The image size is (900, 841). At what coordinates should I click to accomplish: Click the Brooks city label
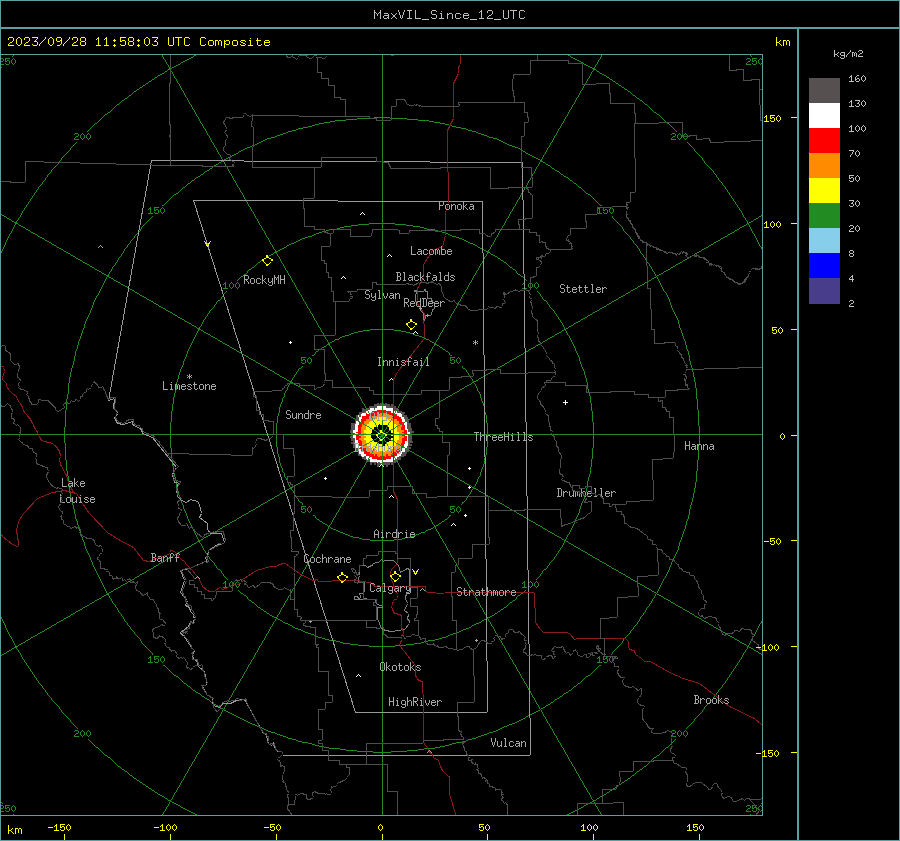click(x=711, y=700)
